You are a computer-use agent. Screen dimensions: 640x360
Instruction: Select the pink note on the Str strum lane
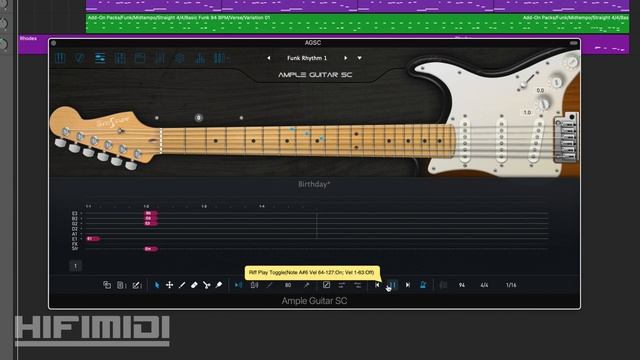151,249
